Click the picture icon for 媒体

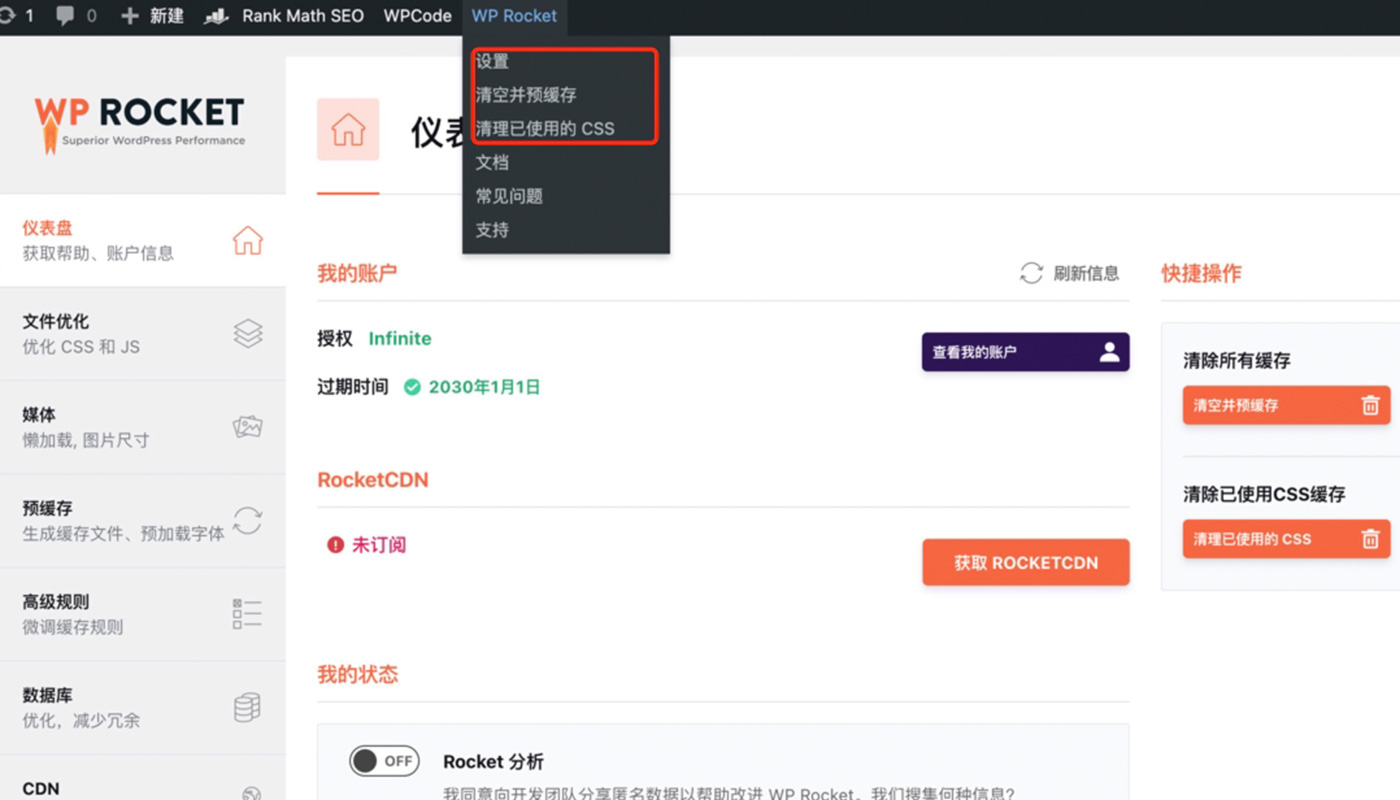click(x=247, y=427)
